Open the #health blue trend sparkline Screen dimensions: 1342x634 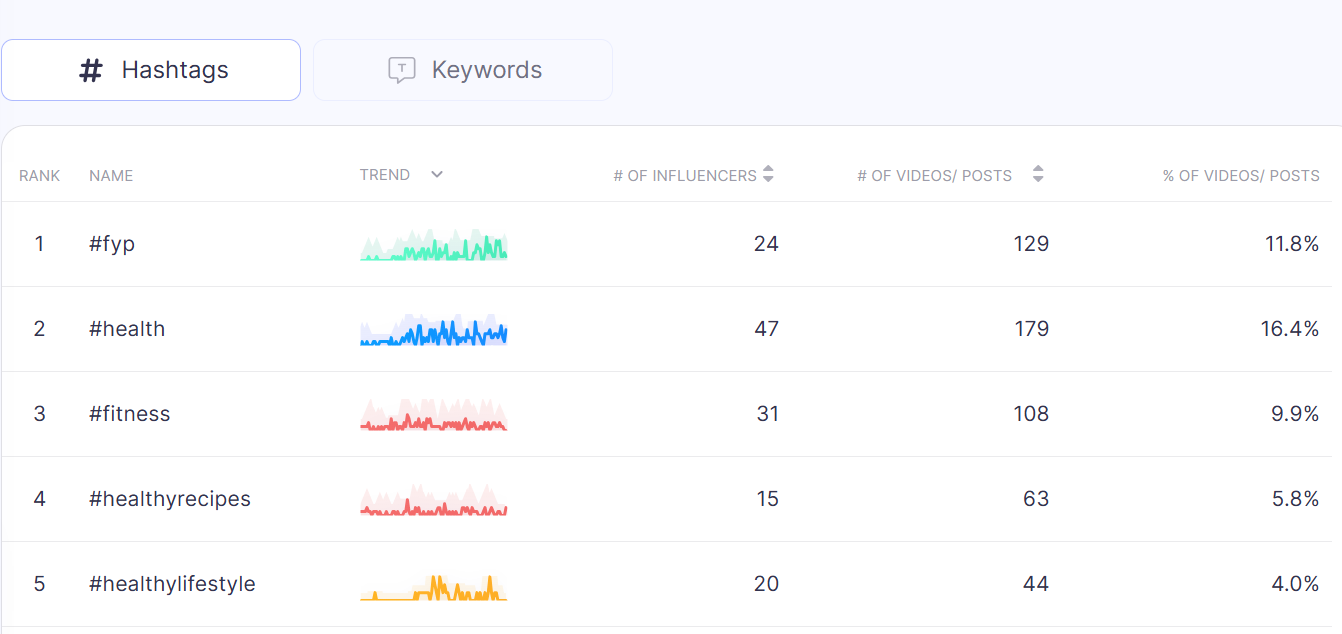coord(434,330)
